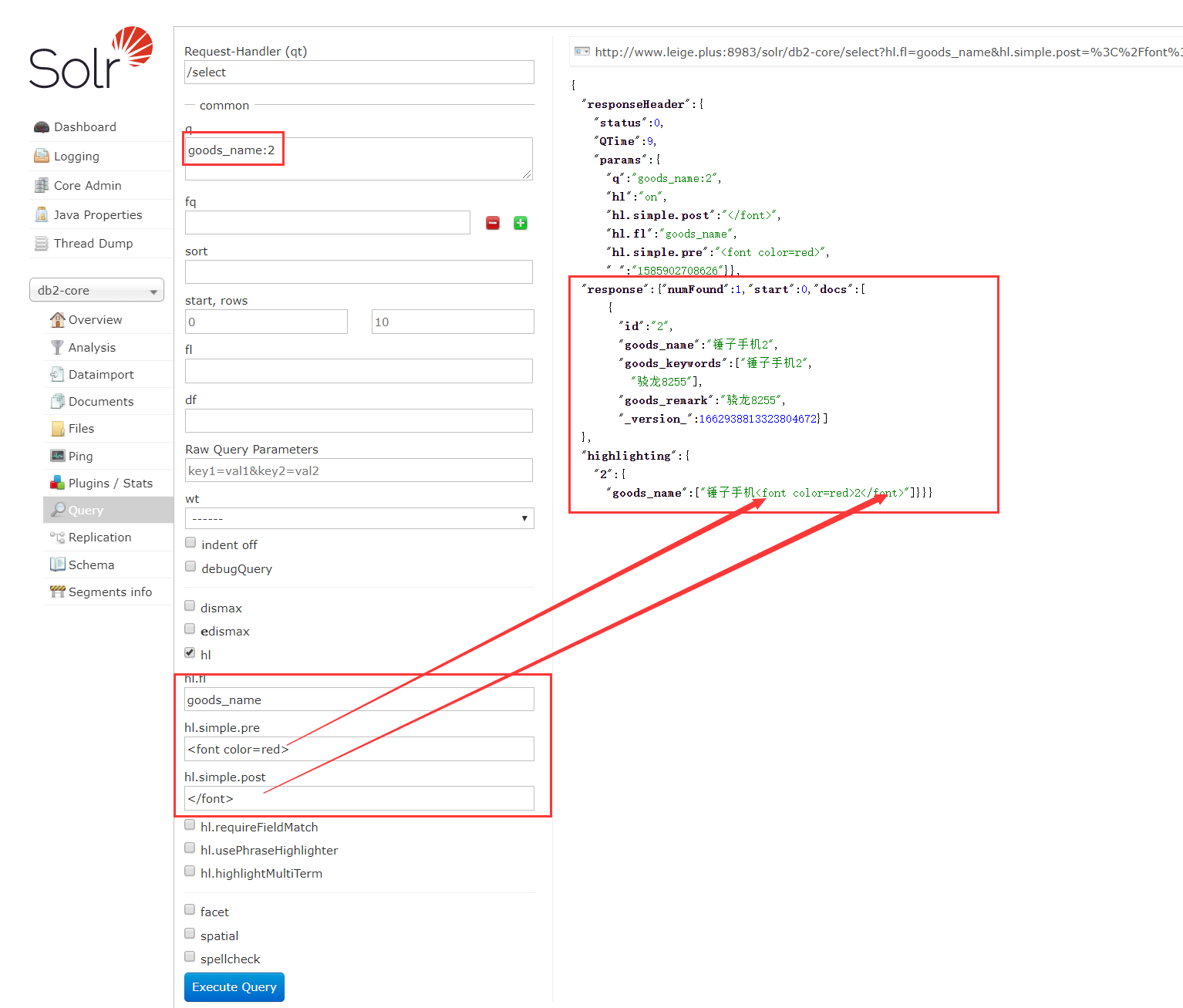Click the Segments info icon
Viewport: 1183px width, 1008px height.
(x=57, y=592)
